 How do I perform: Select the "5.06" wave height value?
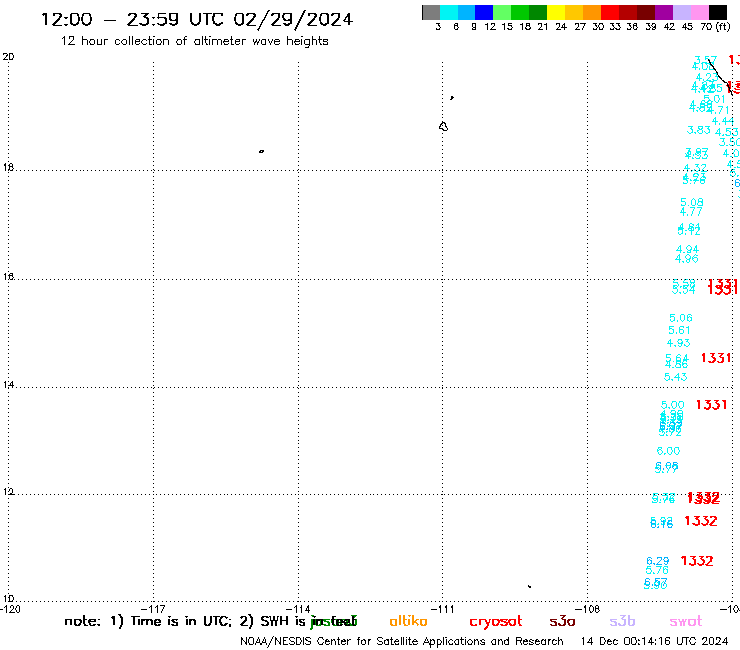pos(681,318)
